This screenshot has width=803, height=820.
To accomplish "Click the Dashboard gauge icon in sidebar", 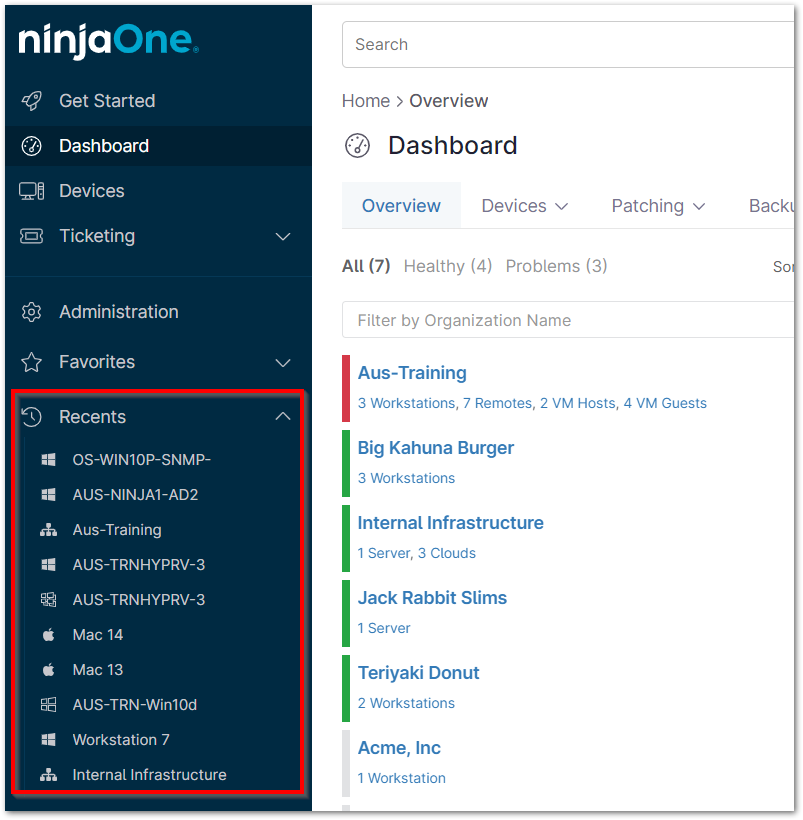I will 32,146.
